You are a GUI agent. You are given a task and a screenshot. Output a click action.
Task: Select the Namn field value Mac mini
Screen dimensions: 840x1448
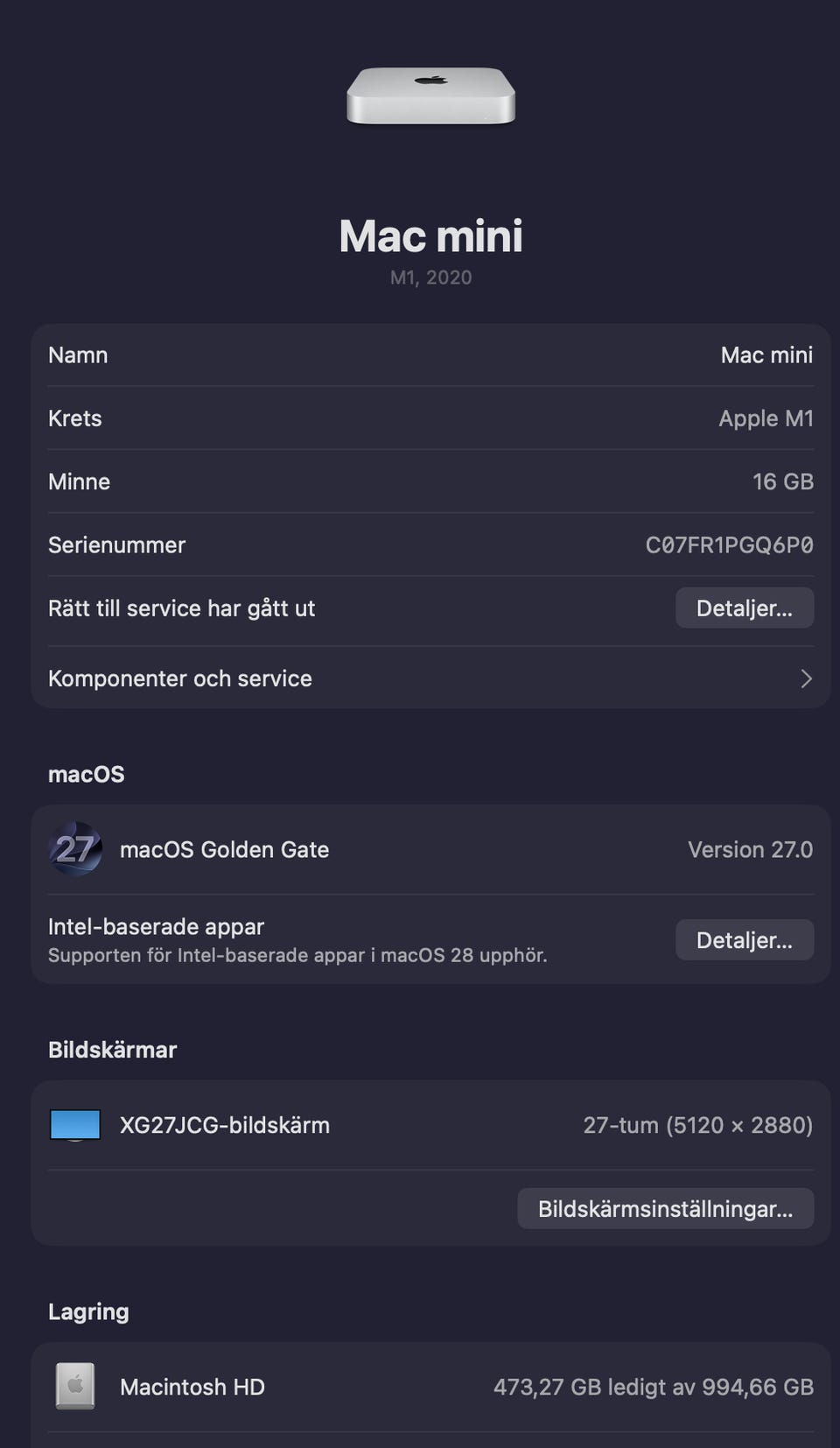pyautogui.click(x=766, y=355)
